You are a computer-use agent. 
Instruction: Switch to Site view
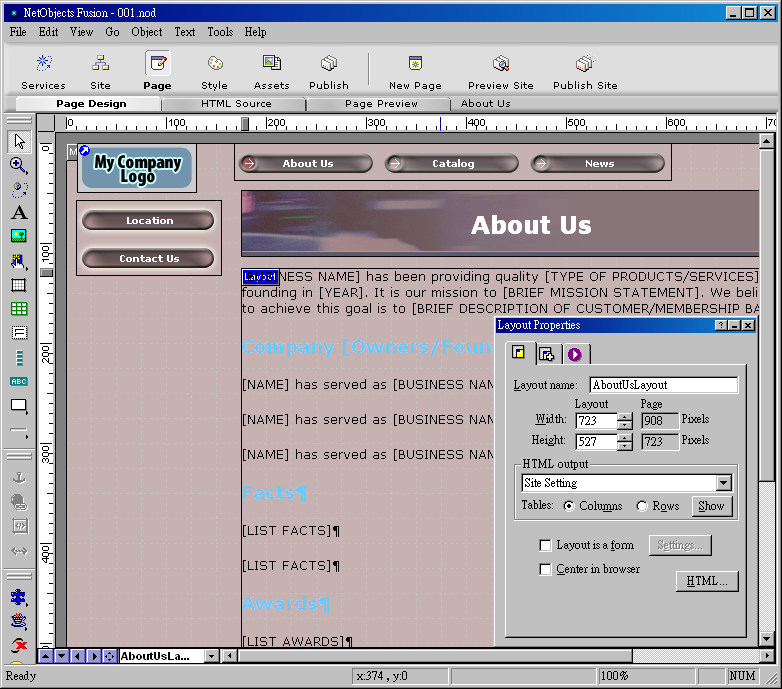(x=100, y=72)
